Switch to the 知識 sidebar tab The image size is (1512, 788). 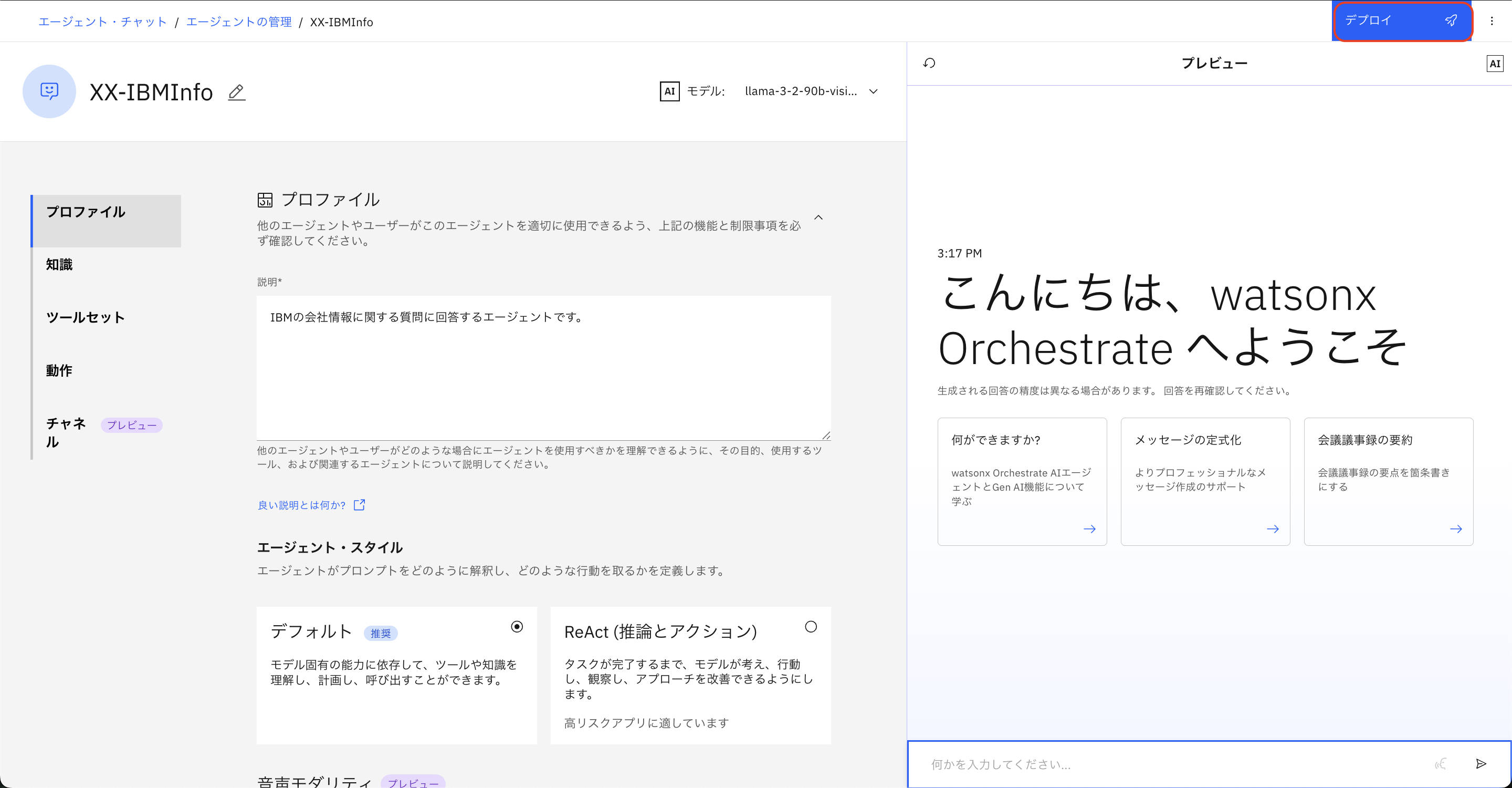(59, 264)
